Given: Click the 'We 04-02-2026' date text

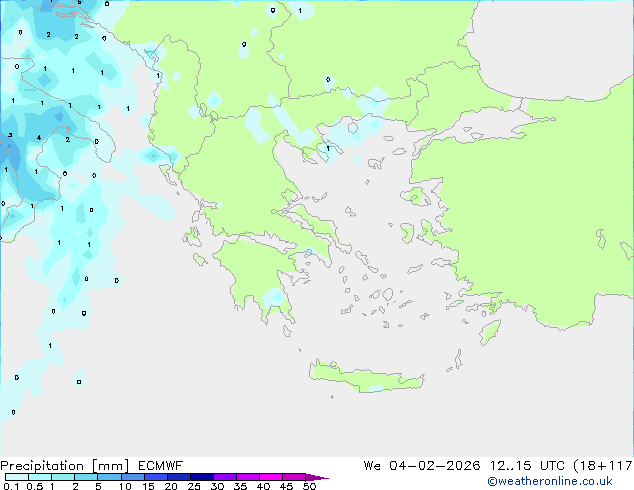Looking at the screenshot, I should [422, 466].
